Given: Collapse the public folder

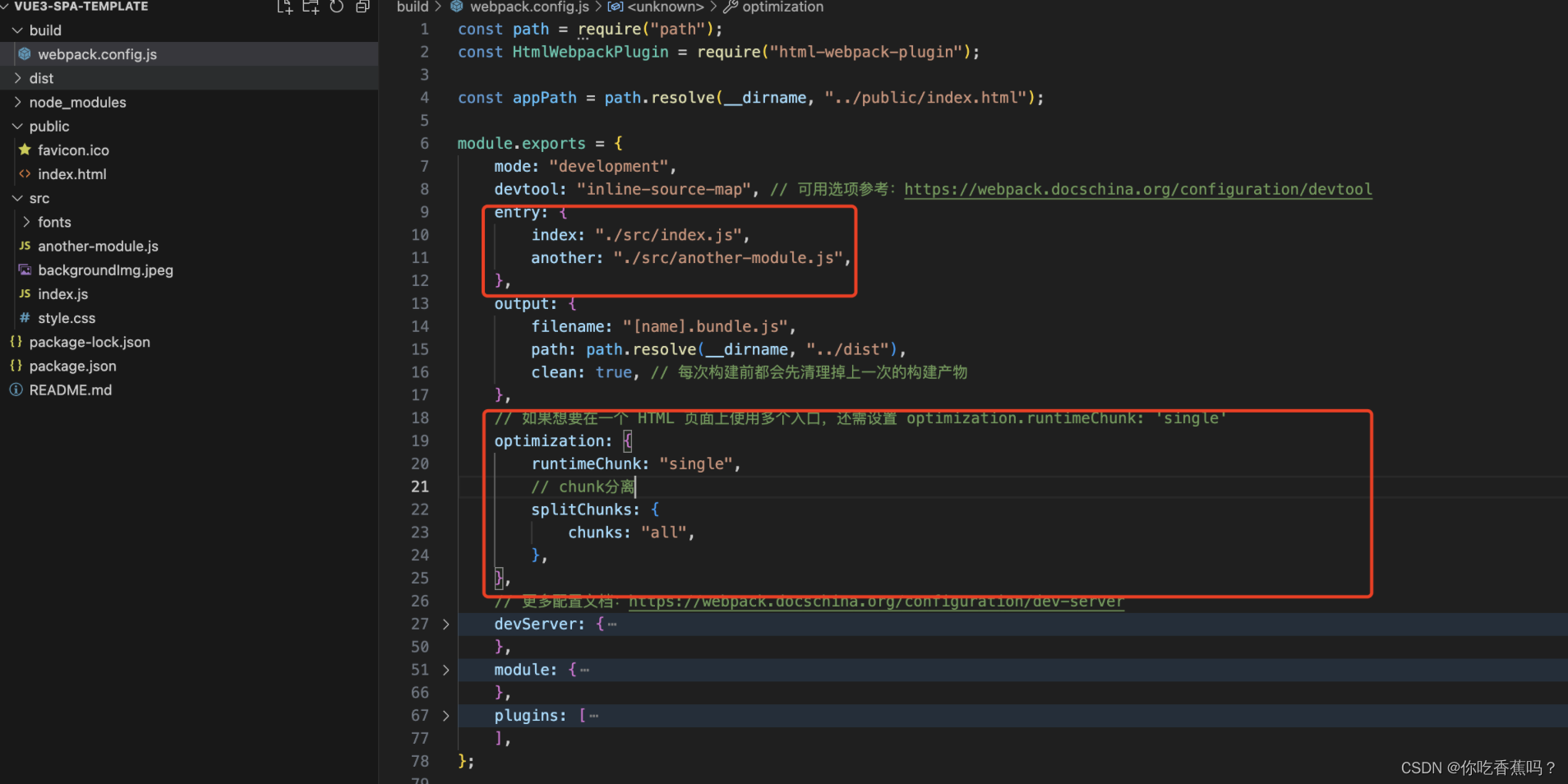Looking at the screenshot, I should 17,126.
